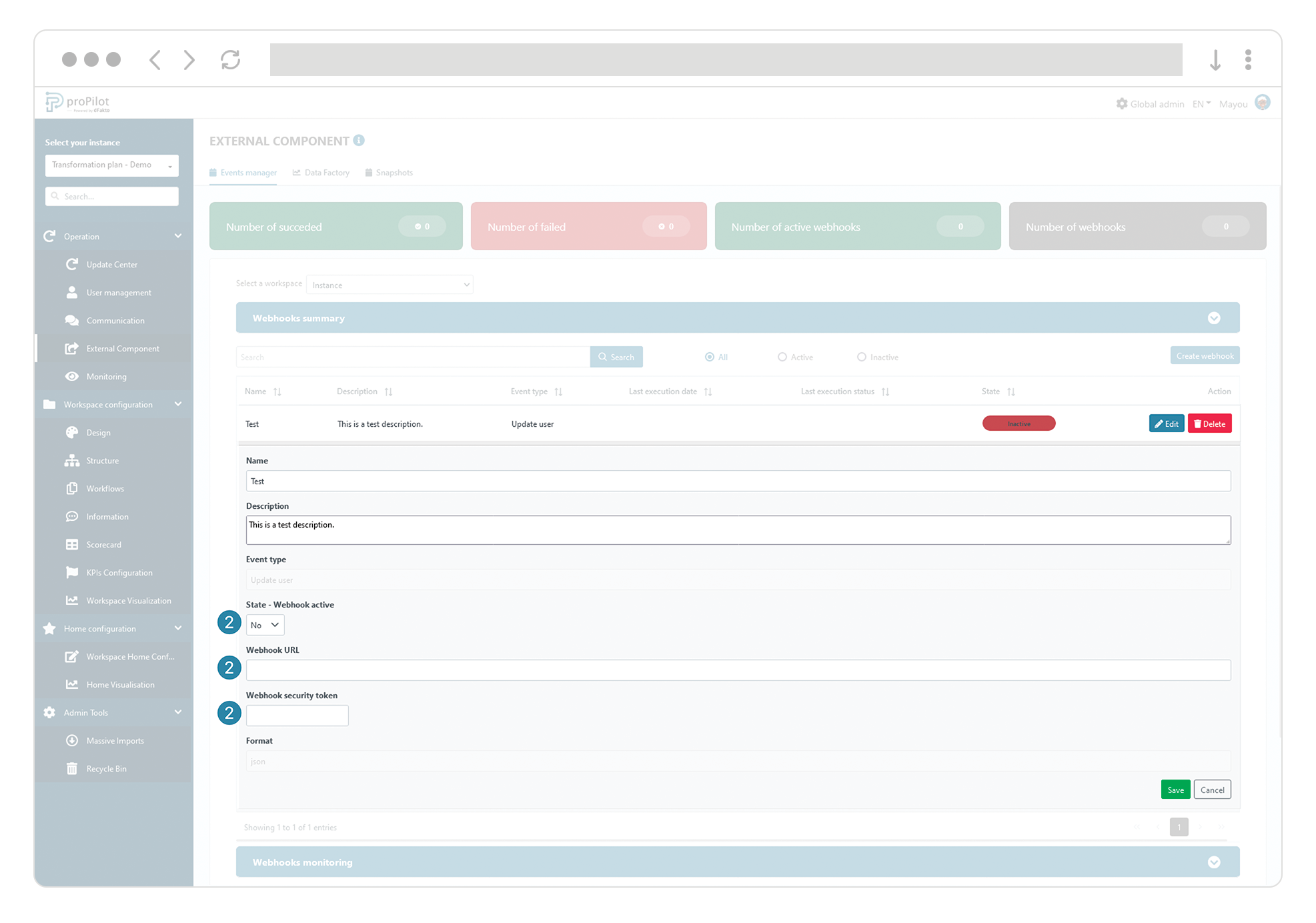Open the Scorecard icon

[x=73, y=544]
